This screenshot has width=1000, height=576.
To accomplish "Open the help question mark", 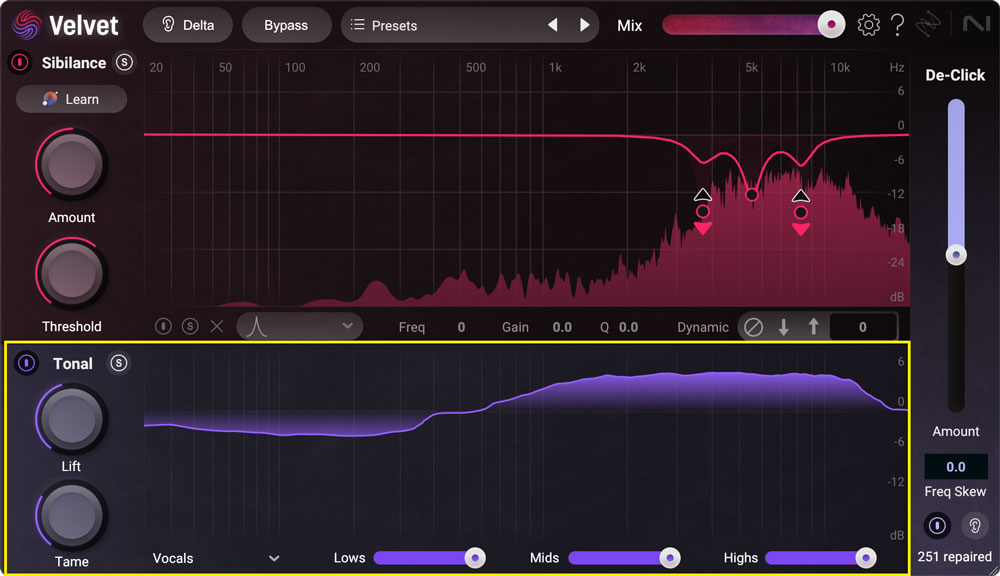I will pos(897,25).
